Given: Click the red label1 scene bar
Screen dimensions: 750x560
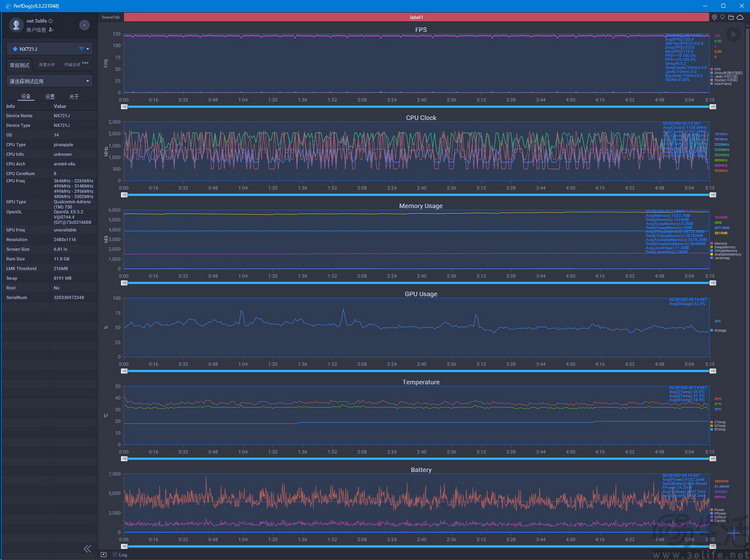Looking at the screenshot, I should point(416,17).
